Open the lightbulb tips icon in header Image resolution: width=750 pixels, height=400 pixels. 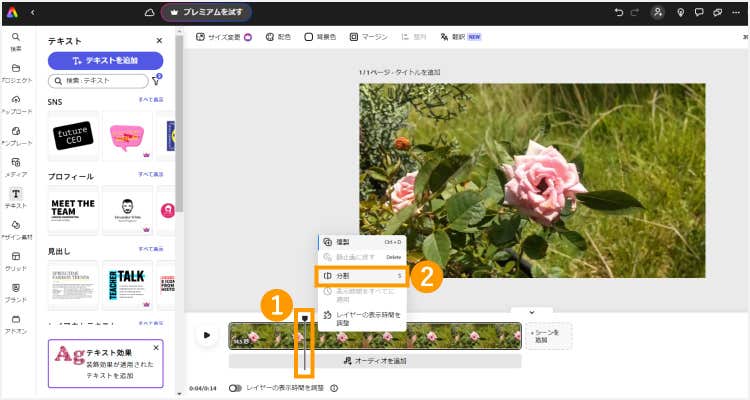681,12
